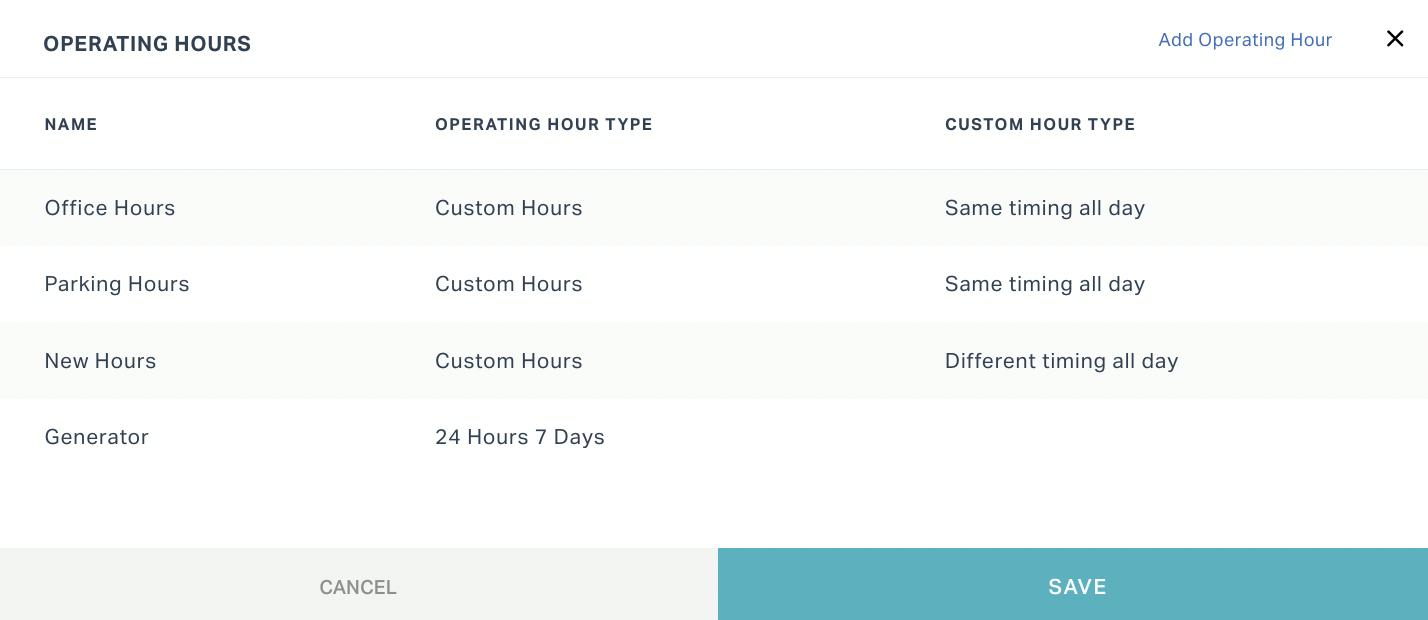Select the Generator operating hour
1428x620 pixels.
(96, 437)
